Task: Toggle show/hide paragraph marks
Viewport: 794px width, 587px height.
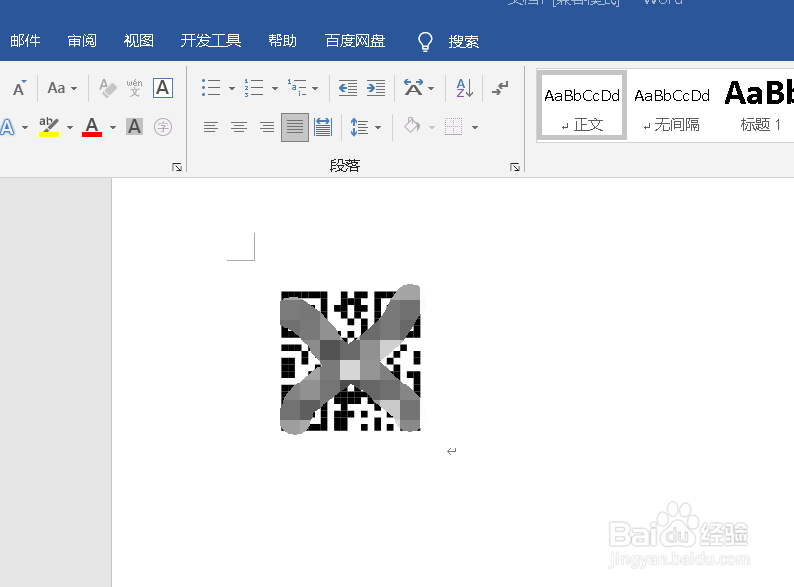Action: pos(500,88)
